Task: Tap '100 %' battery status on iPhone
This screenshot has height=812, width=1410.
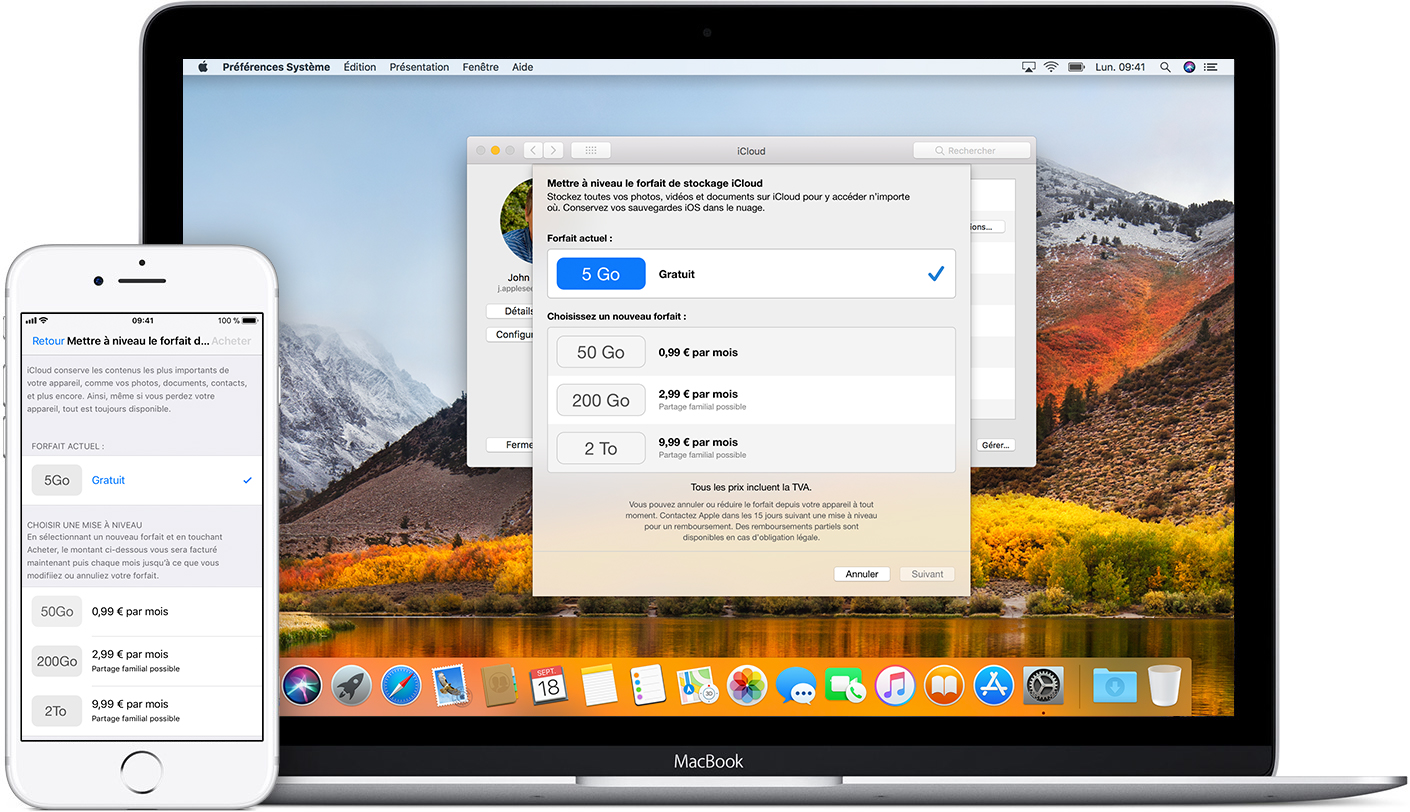Action: (x=228, y=321)
